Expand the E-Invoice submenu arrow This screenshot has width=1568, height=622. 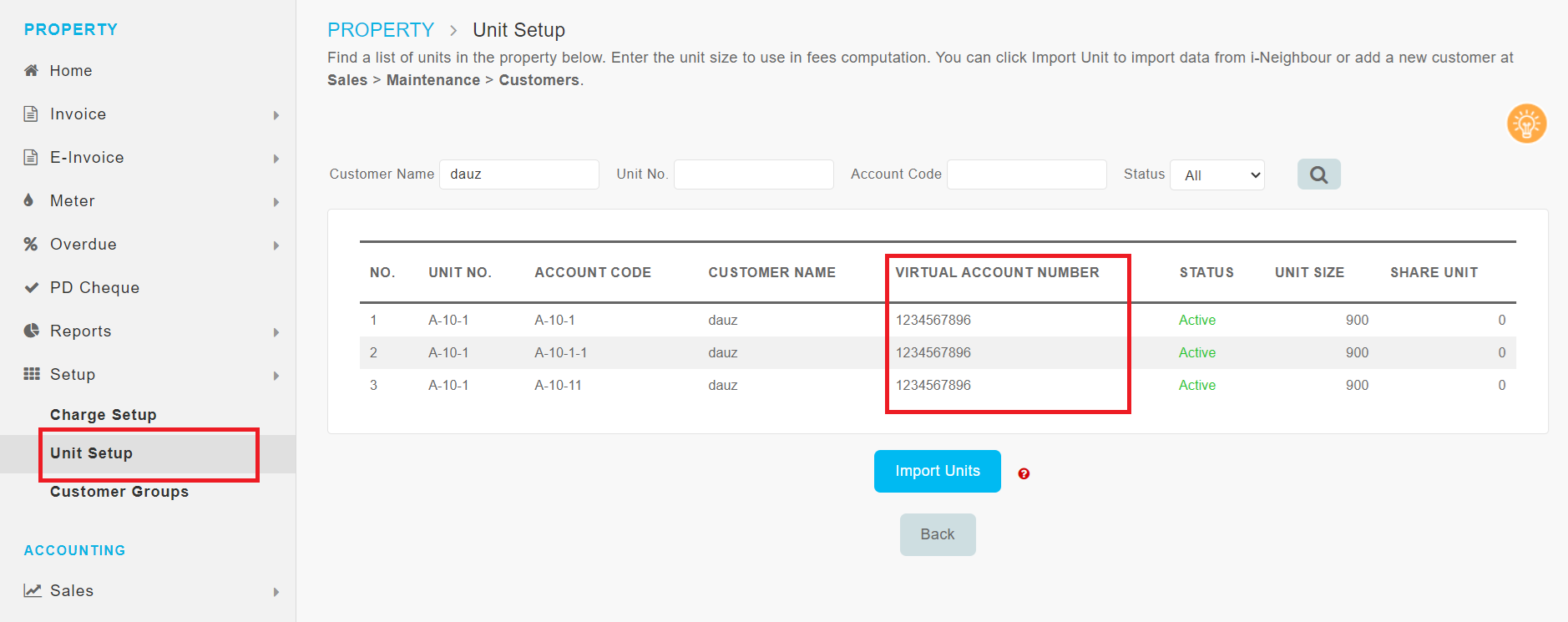click(276, 159)
